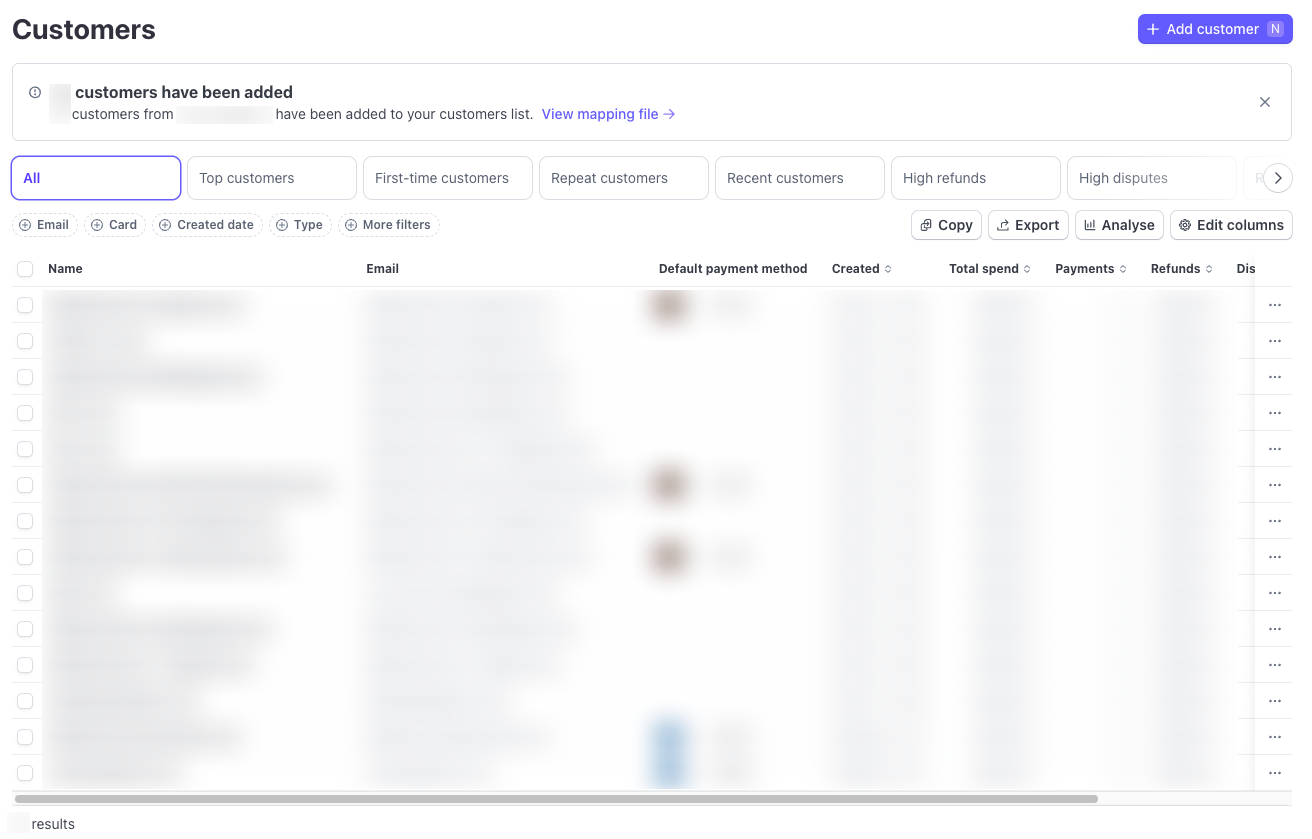Add a Card filter

(114, 225)
